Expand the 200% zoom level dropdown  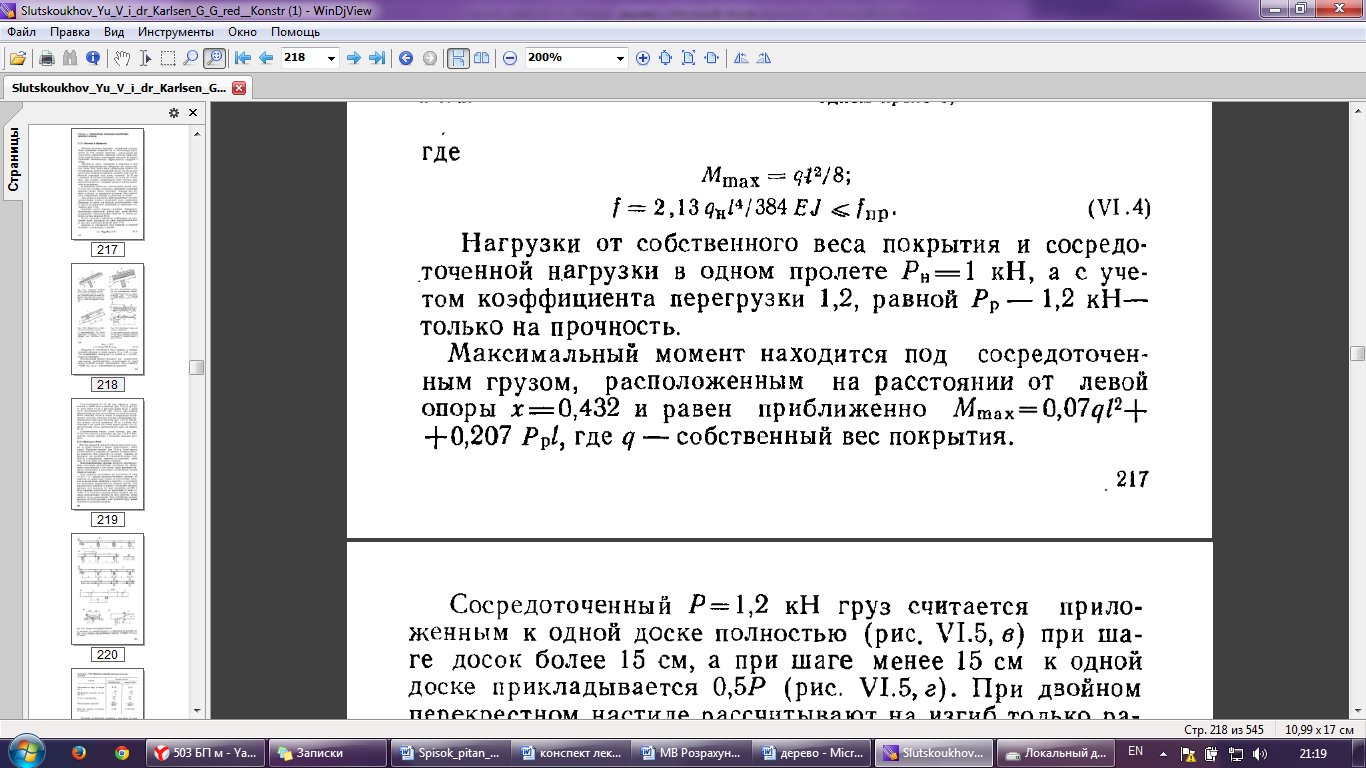[x=619, y=58]
